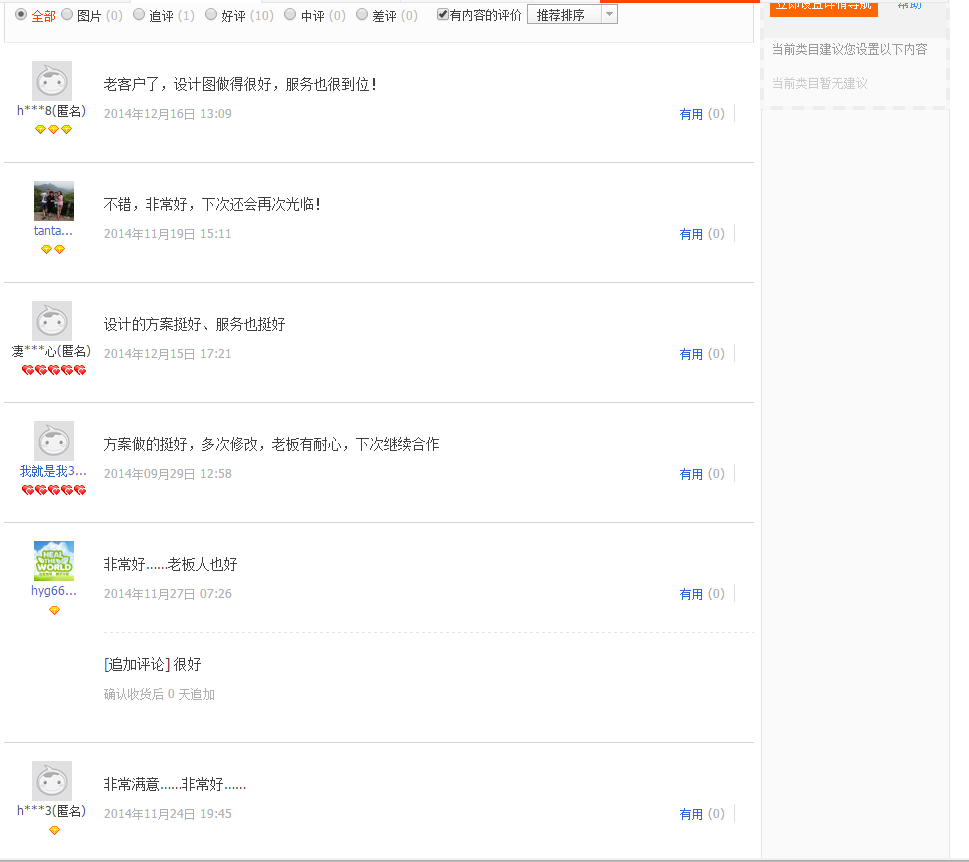Uncheck the 有内容的评价 checkbox
The image size is (969, 862).
(442, 15)
